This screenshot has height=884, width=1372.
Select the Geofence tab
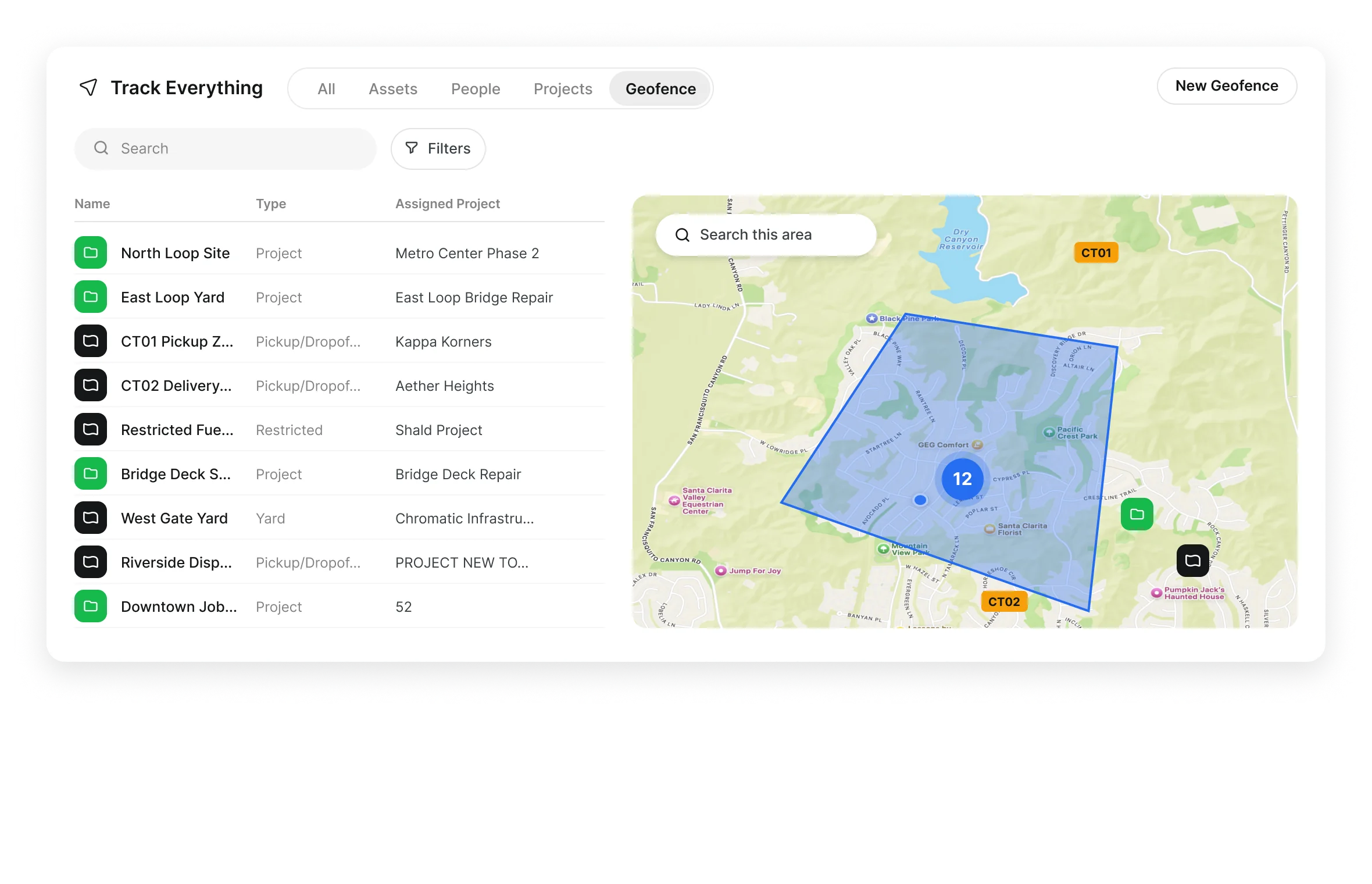pyautogui.click(x=660, y=89)
